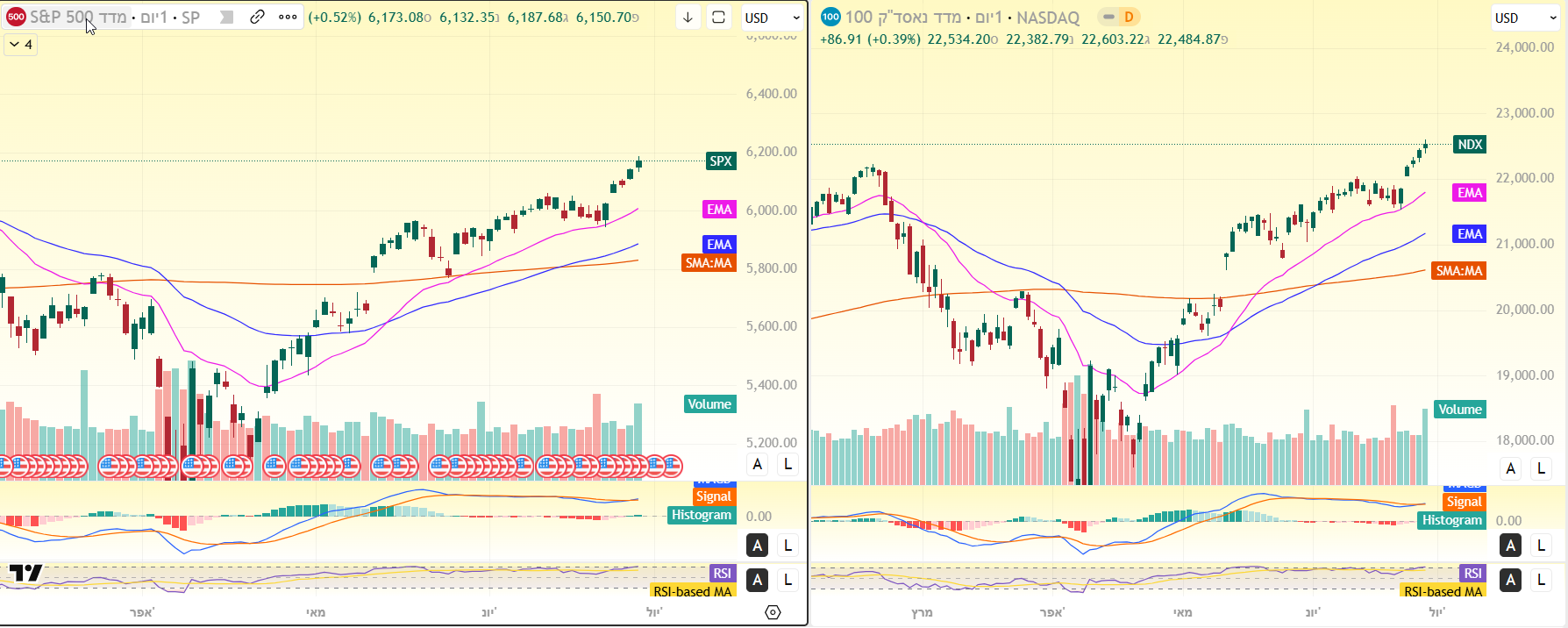Click purple RSI label on S&P chart
1568x628 pixels.
click(x=722, y=573)
